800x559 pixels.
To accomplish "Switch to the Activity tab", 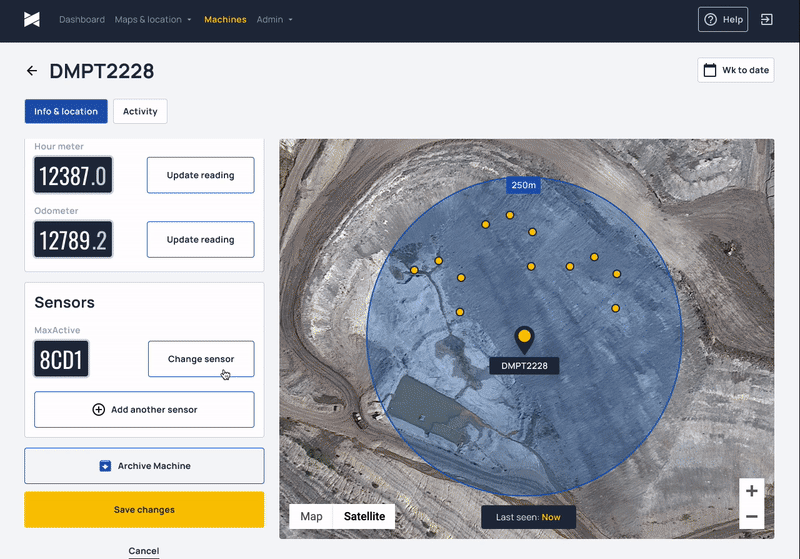I will coord(140,111).
